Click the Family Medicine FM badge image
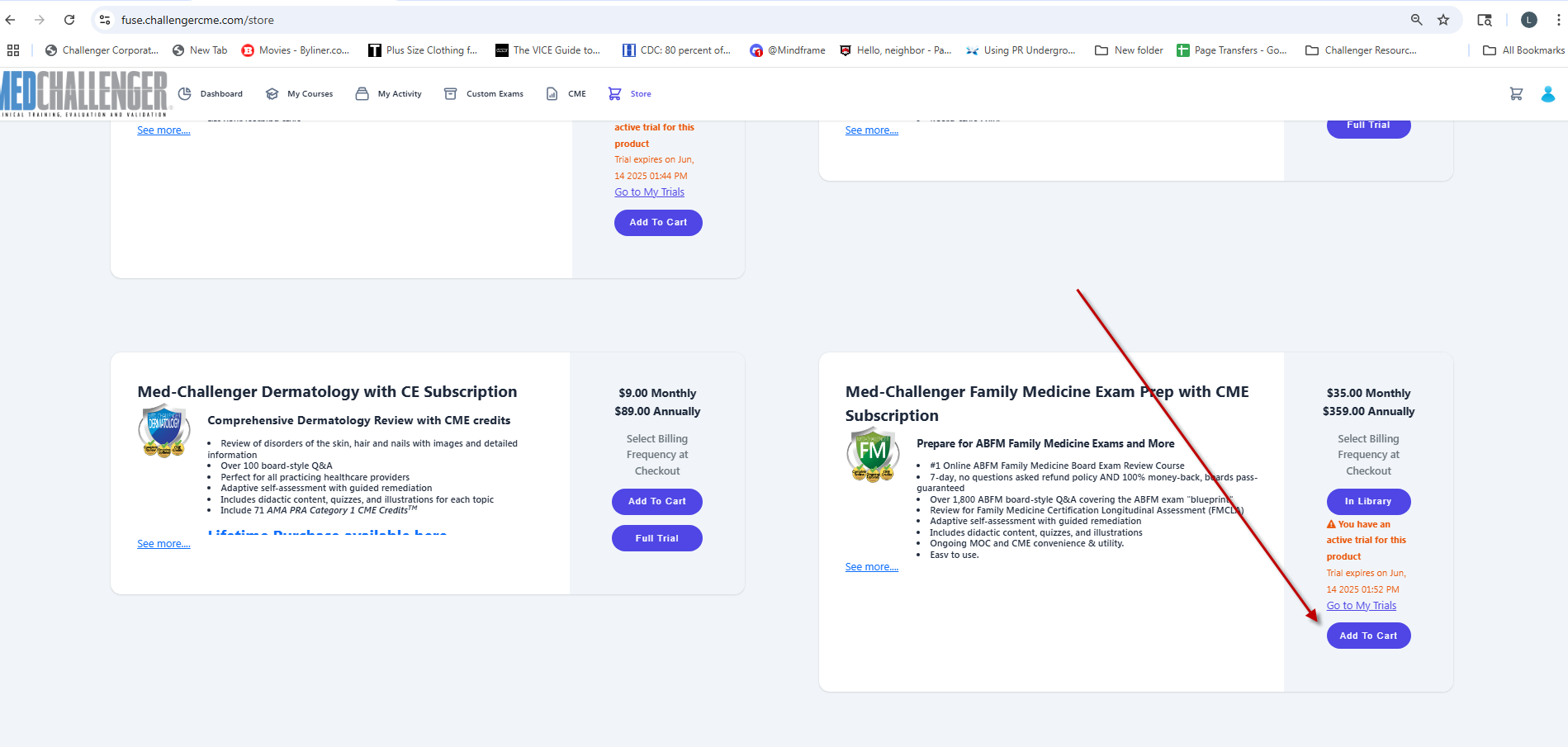Viewport: 1568px width, 747px height. pos(872,454)
